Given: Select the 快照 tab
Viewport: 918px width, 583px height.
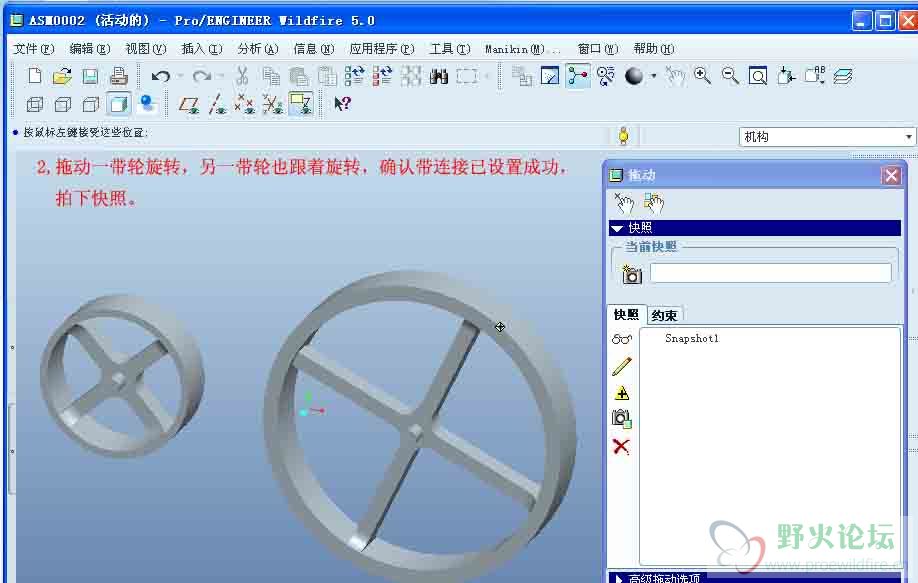Looking at the screenshot, I should coord(626,315).
